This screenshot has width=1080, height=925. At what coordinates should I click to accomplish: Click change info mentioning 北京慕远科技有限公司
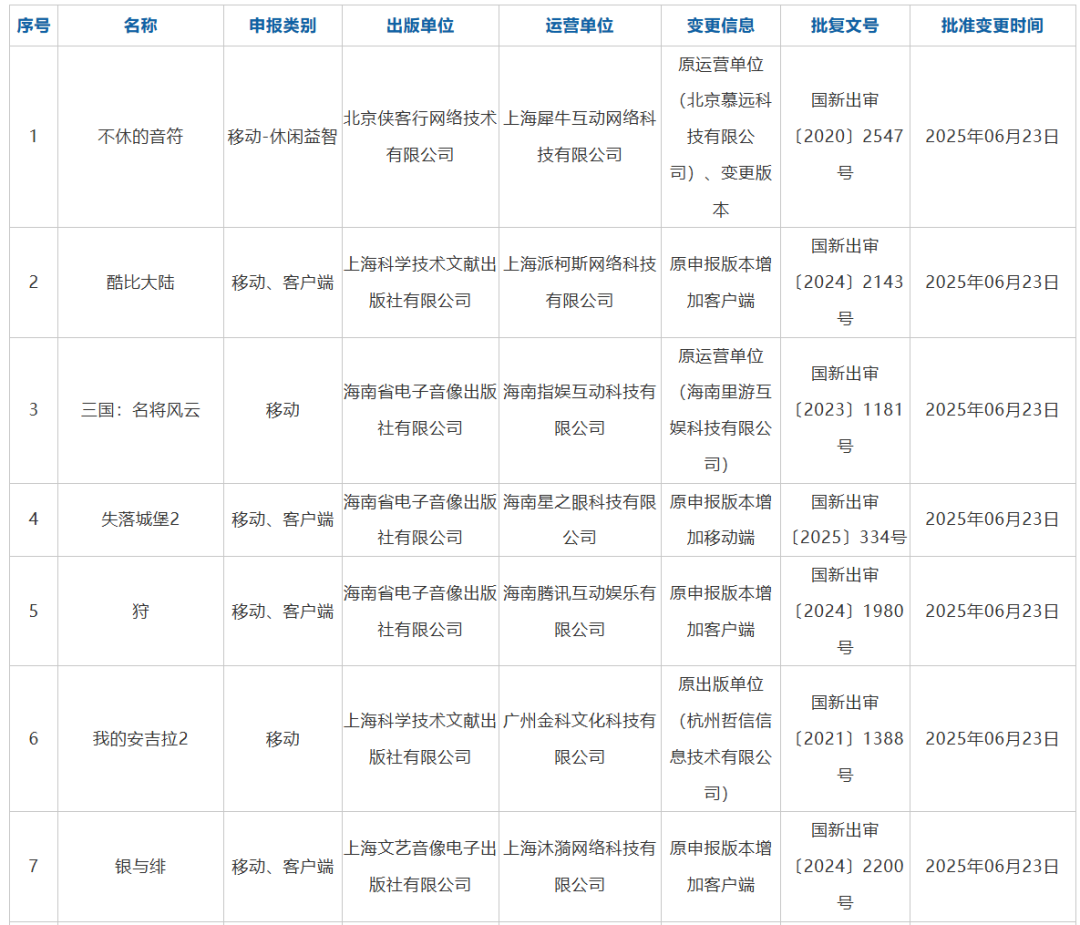tap(720, 136)
